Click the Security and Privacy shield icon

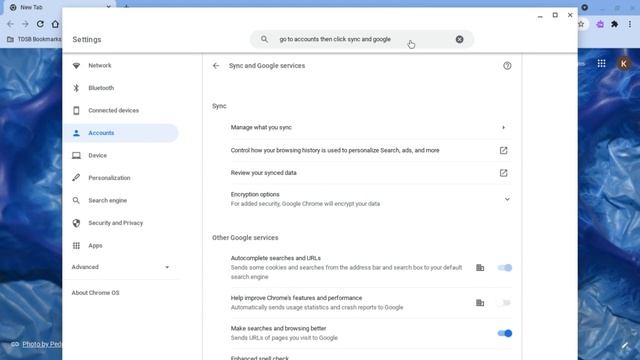coord(76,223)
